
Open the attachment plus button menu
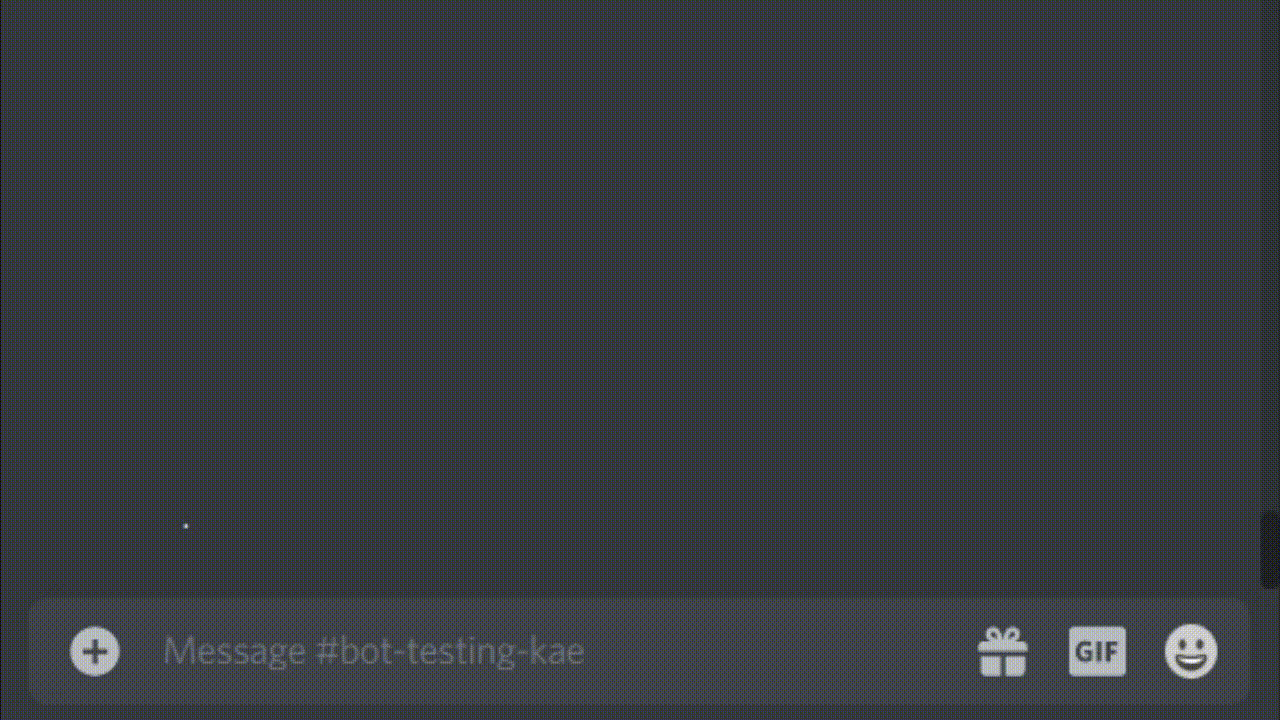(x=95, y=651)
